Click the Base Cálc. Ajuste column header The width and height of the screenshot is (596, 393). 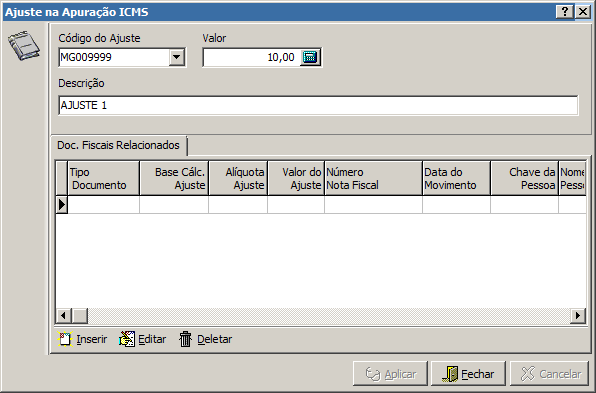174,178
